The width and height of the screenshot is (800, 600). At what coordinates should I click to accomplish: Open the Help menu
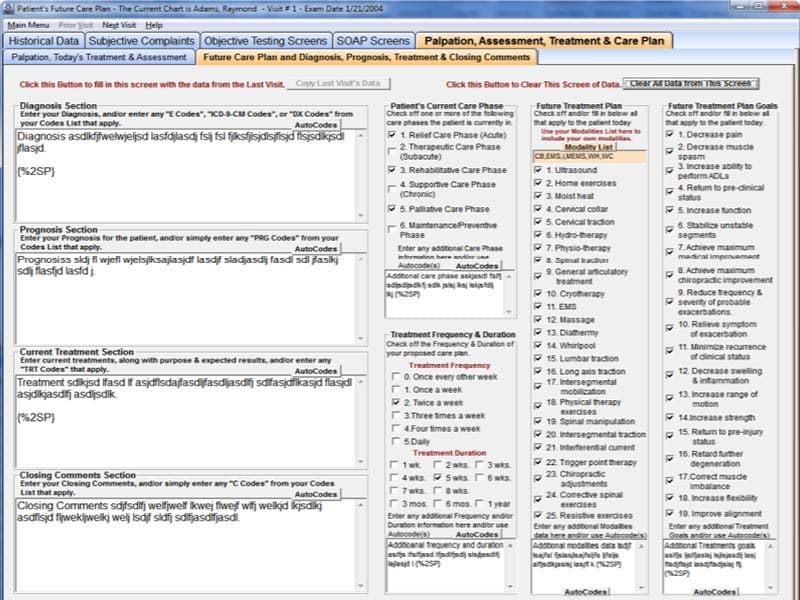[154, 25]
